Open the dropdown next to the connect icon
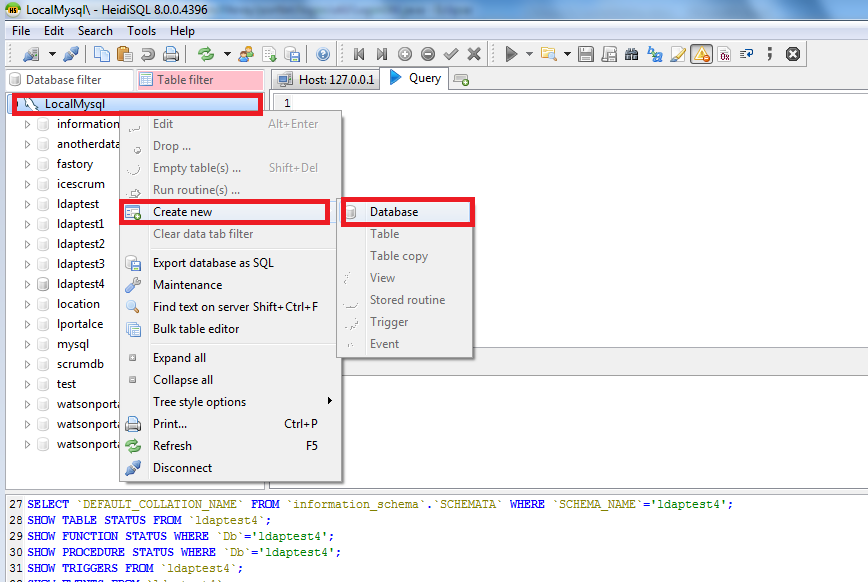Screen dimensions: 868x582 52,54
